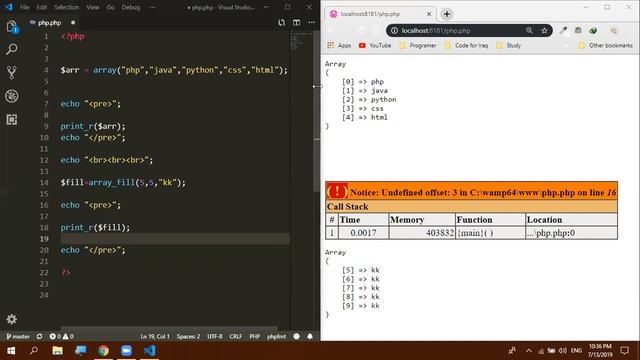This screenshot has height=360, width=640.
Task: Change end of line via CRLF
Action: pyautogui.click(x=236, y=336)
